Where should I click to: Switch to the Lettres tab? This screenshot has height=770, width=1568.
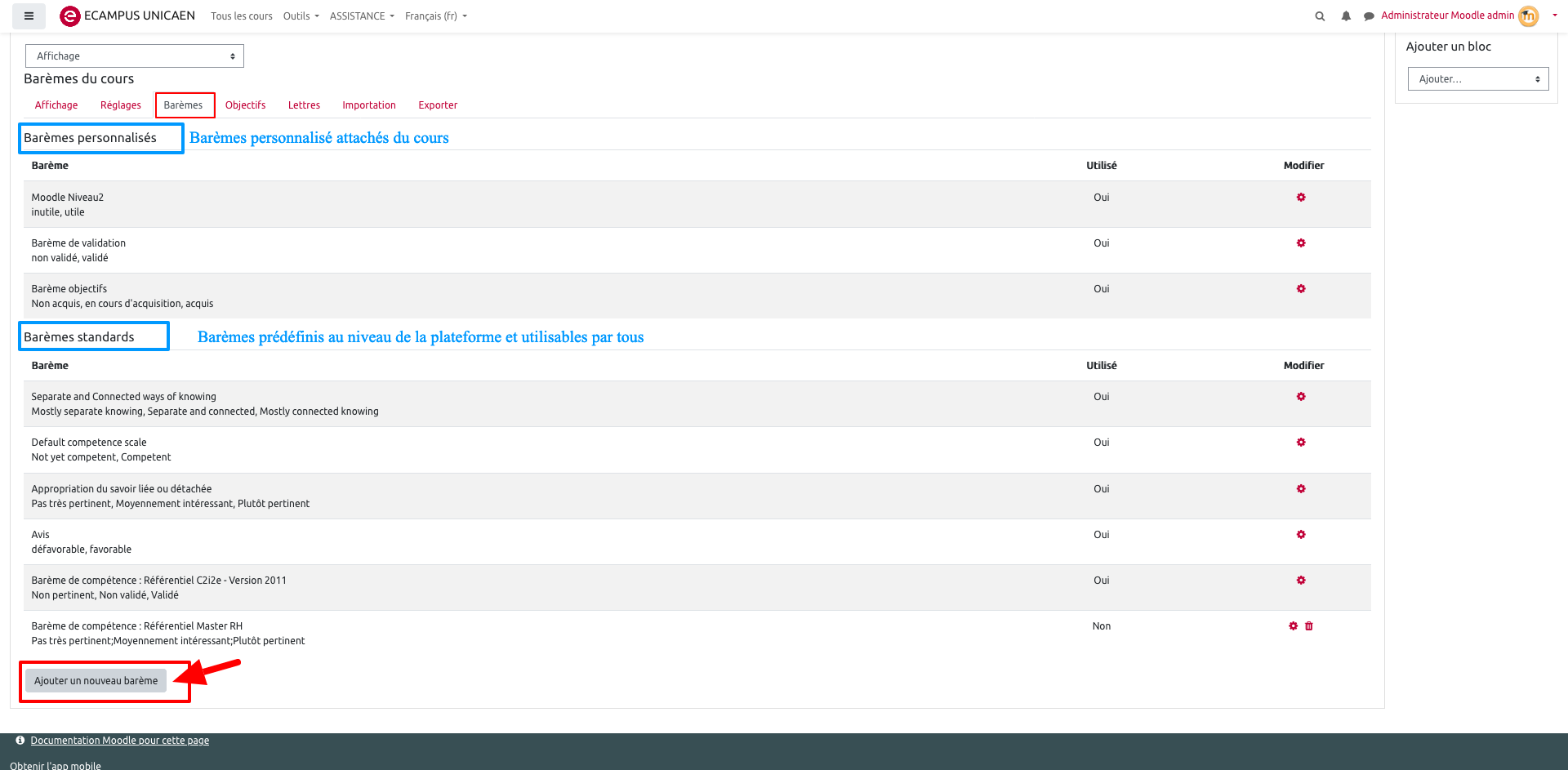tap(304, 105)
